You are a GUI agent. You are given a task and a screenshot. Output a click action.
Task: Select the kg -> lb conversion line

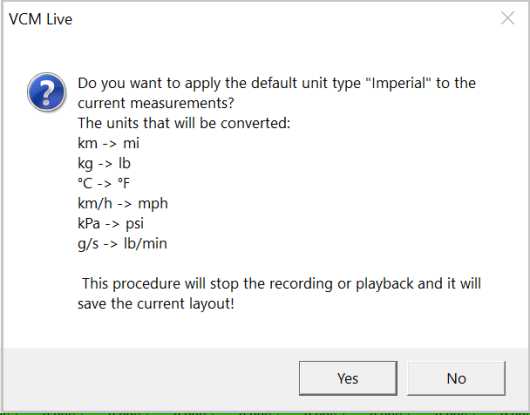pyautogui.click(x=104, y=163)
